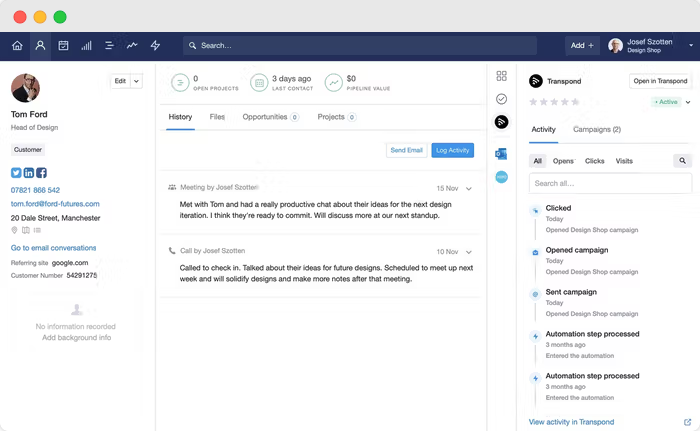Click the list icon beside the map icon
This screenshot has width=700, height=431.
coord(37,230)
